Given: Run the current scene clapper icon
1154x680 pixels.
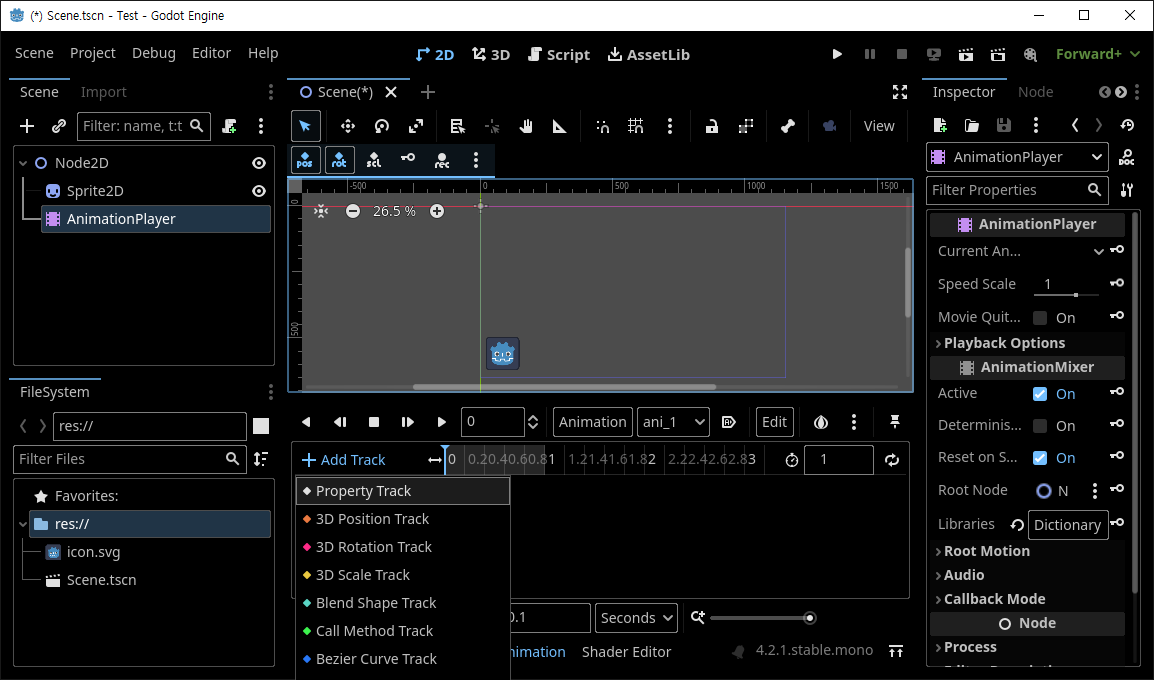Looking at the screenshot, I should tap(966, 54).
